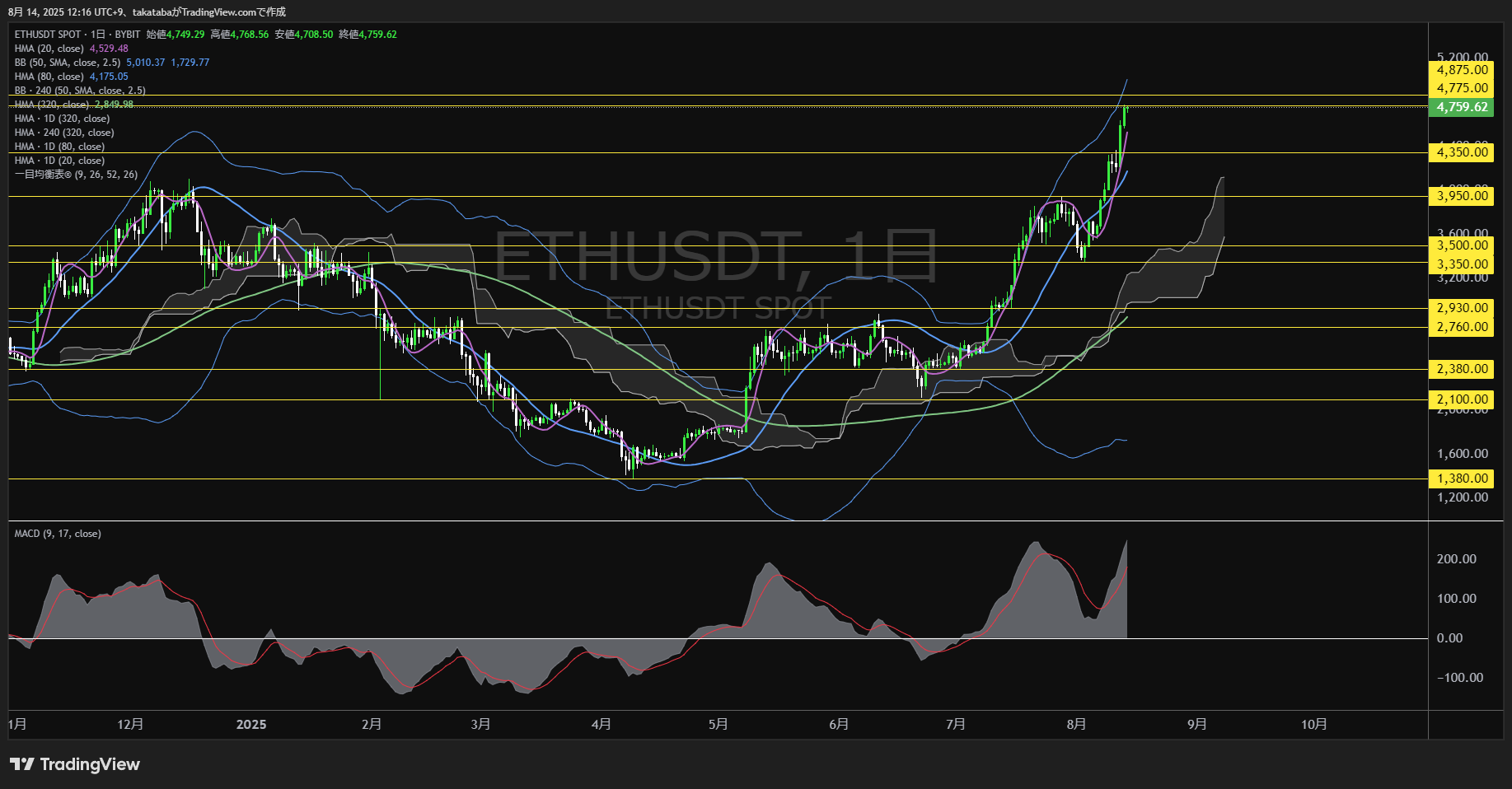The width and height of the screenshot is (1512, 789).
Task: Click the 3月 label on time axis
Action: tap(480, 724)
